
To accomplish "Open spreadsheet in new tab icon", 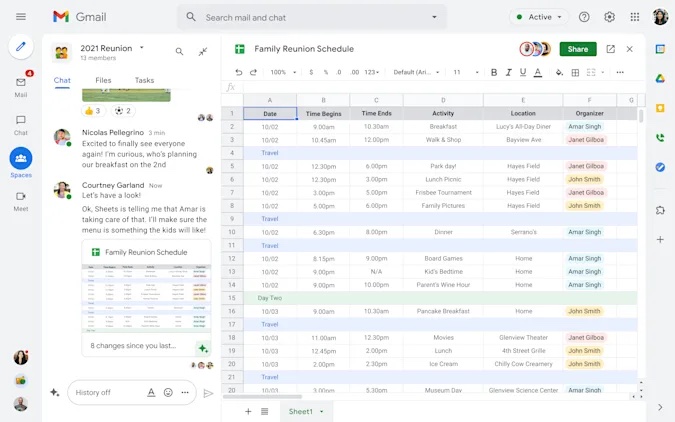I will (x=610, y=49).
